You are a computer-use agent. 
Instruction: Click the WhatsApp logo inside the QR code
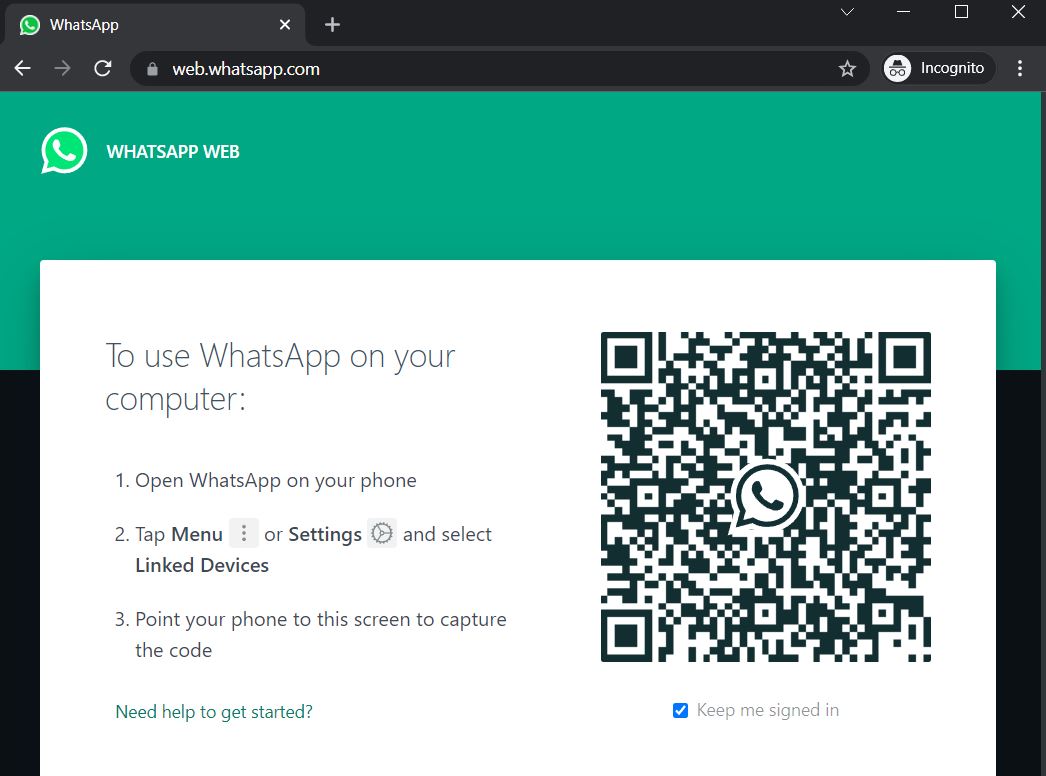coord(766,496)
